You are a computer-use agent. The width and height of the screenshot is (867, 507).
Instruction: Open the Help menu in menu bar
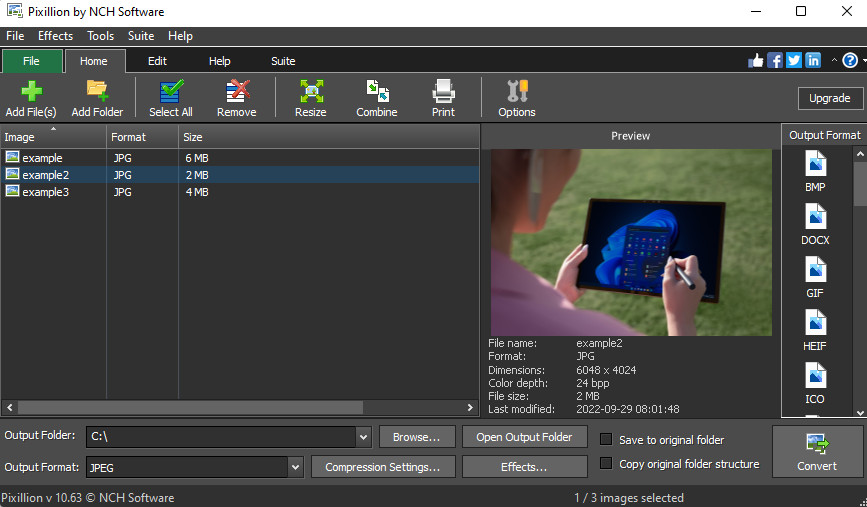coord(180,36)
